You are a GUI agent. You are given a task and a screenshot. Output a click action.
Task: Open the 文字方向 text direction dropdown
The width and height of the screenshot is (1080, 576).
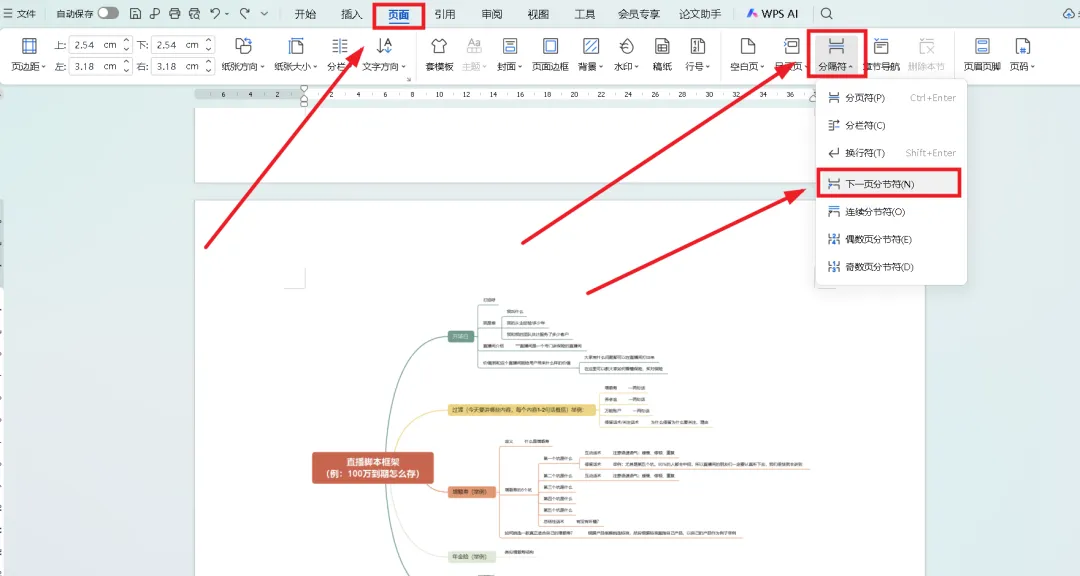tap(384, 54)
